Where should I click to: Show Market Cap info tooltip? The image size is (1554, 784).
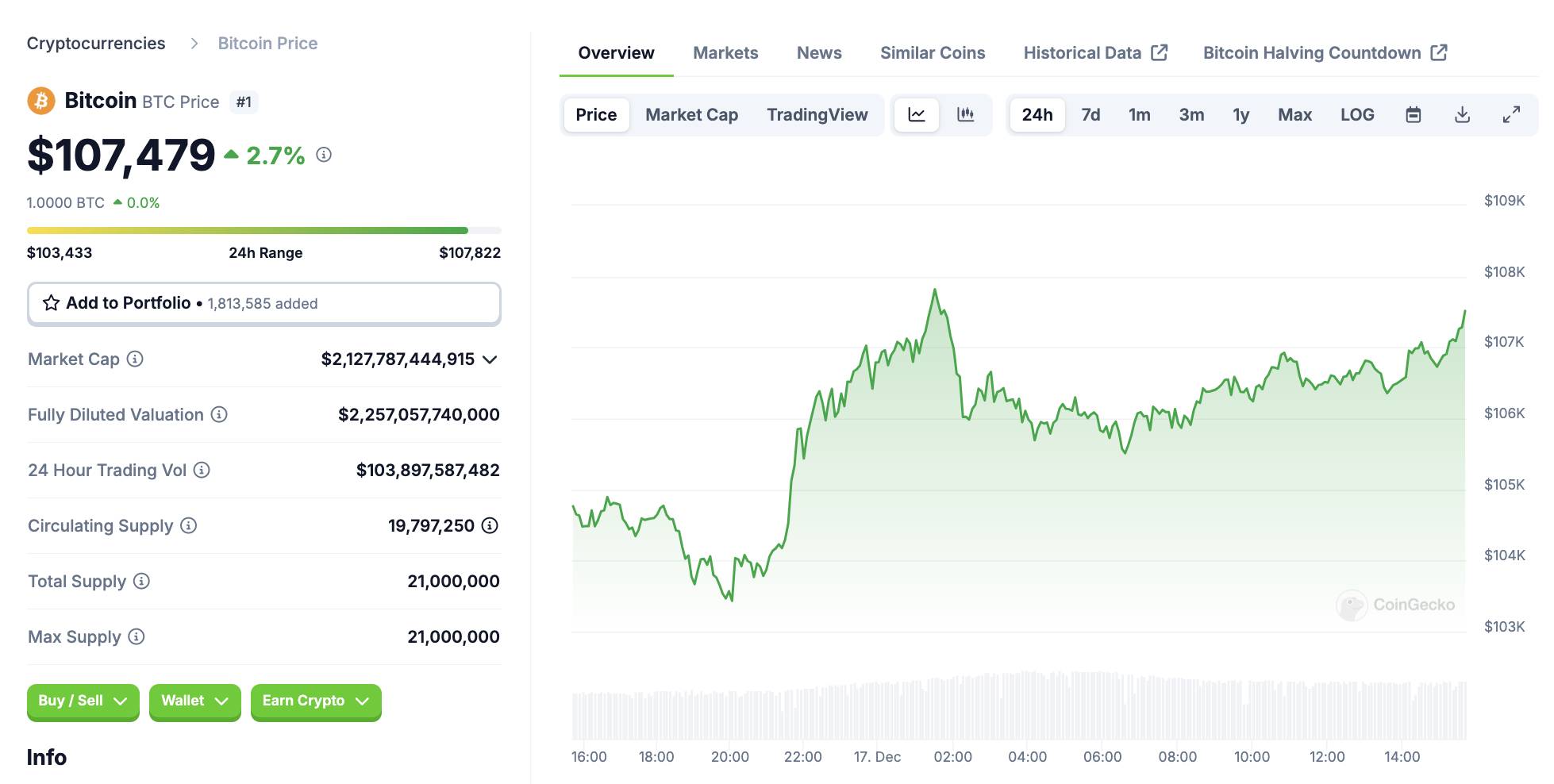pos(136,359)
